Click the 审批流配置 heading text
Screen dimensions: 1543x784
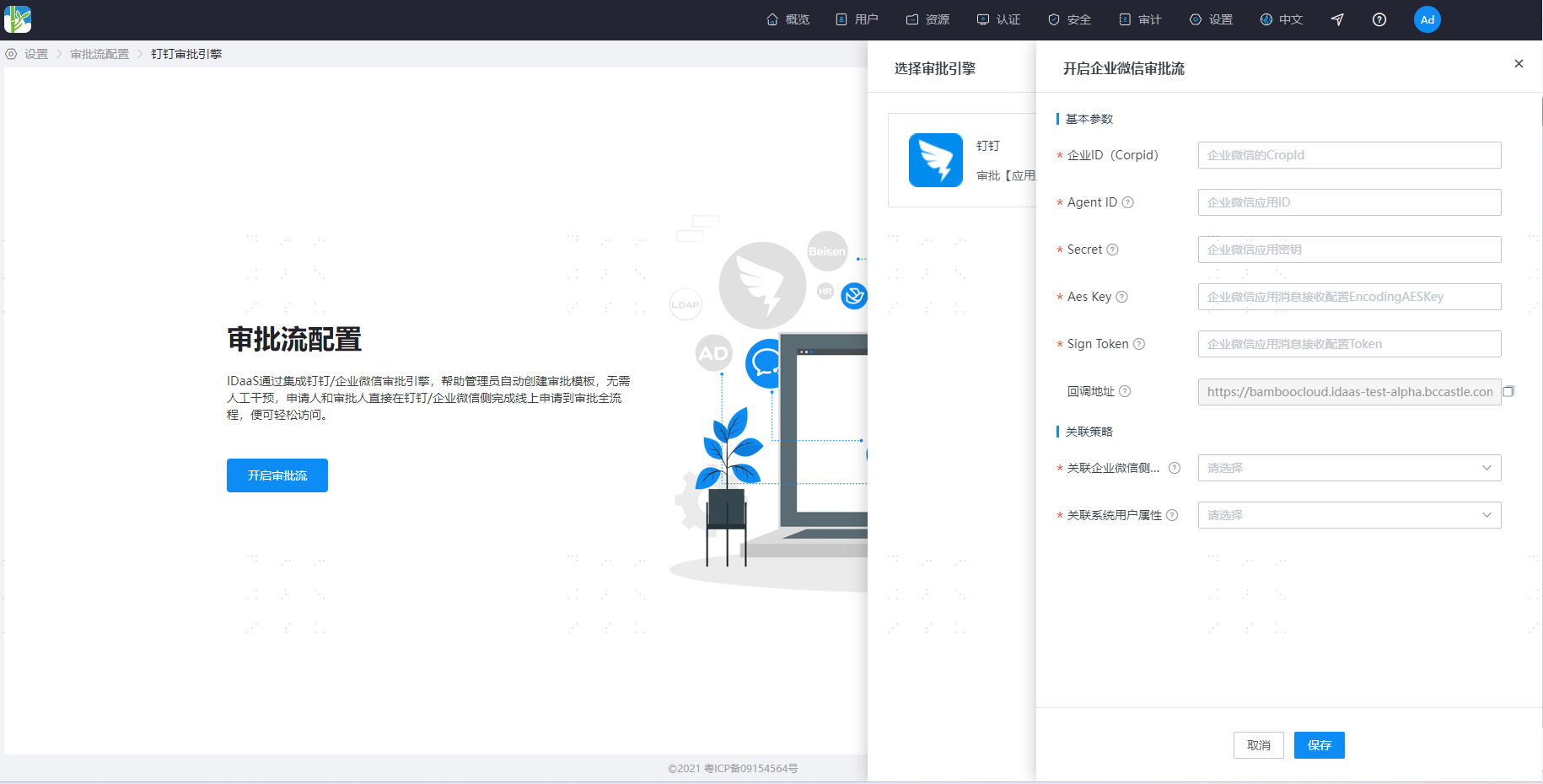tap(294, 339)
